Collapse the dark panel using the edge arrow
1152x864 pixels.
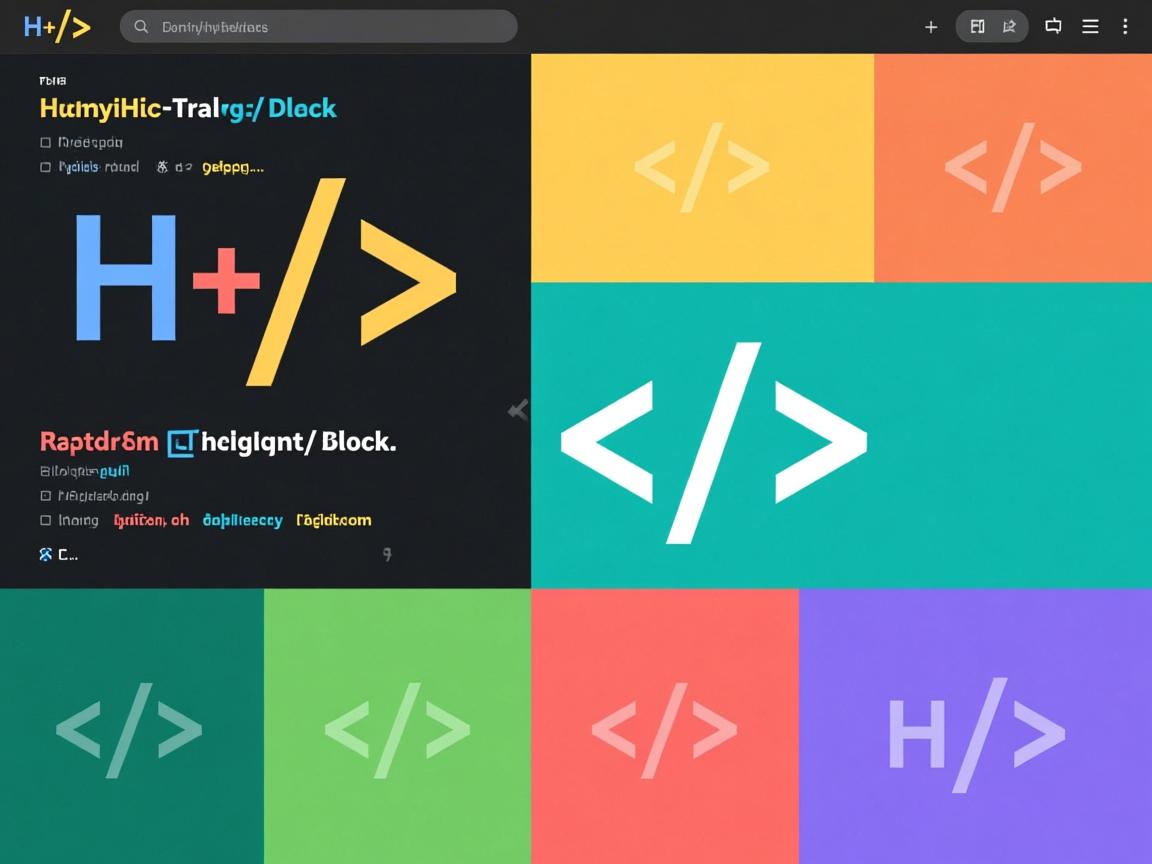pos(518,410)
